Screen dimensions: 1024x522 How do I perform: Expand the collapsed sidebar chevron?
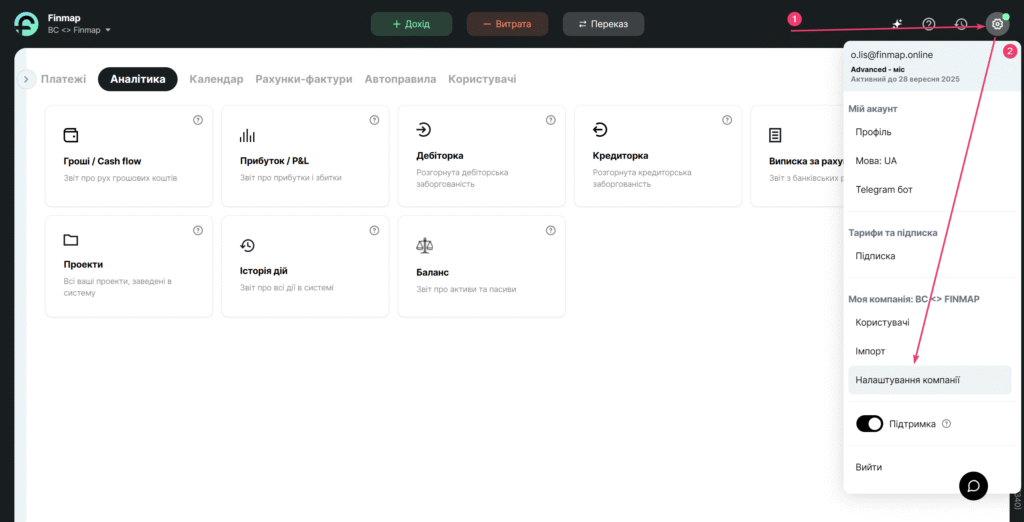tap(27, 79)
